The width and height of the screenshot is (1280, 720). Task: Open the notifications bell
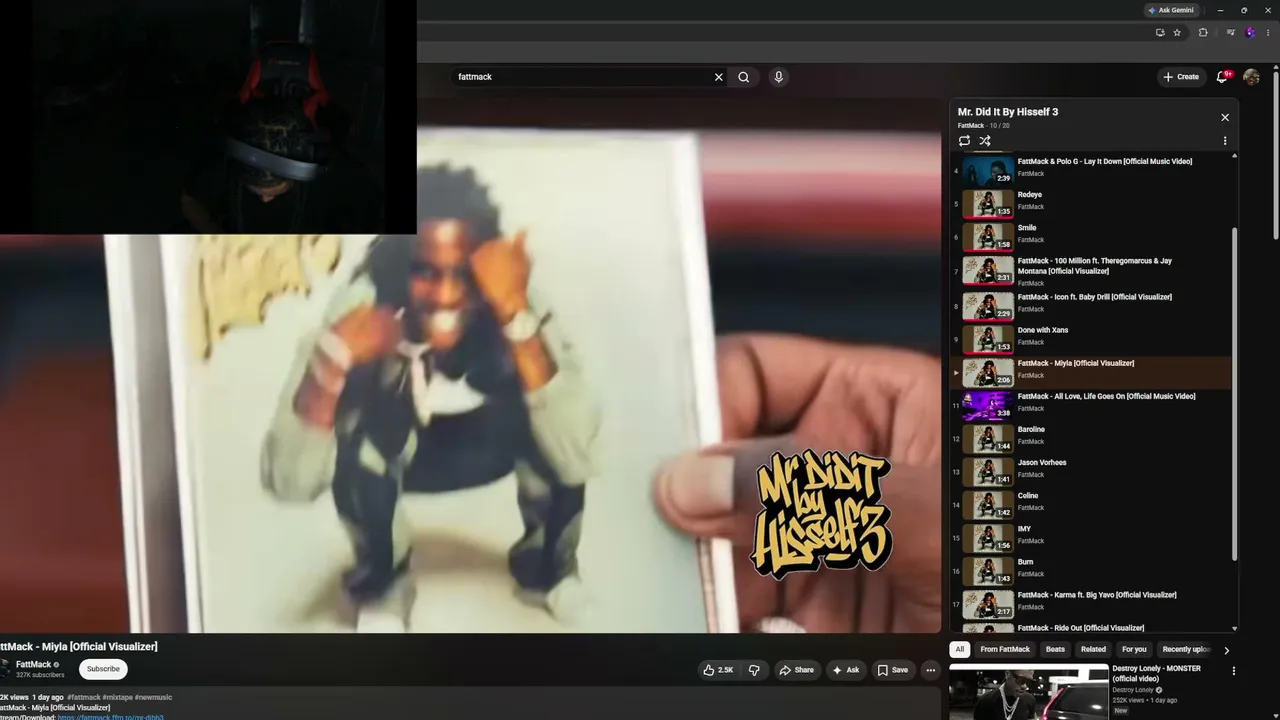(1222, 77)
